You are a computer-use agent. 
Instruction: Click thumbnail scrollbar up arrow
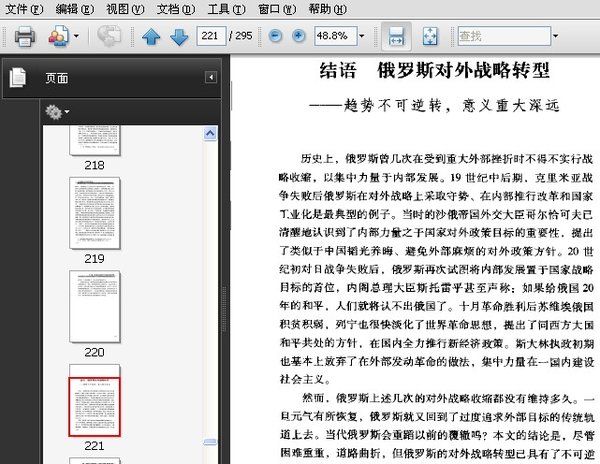(x=210, y=134)
